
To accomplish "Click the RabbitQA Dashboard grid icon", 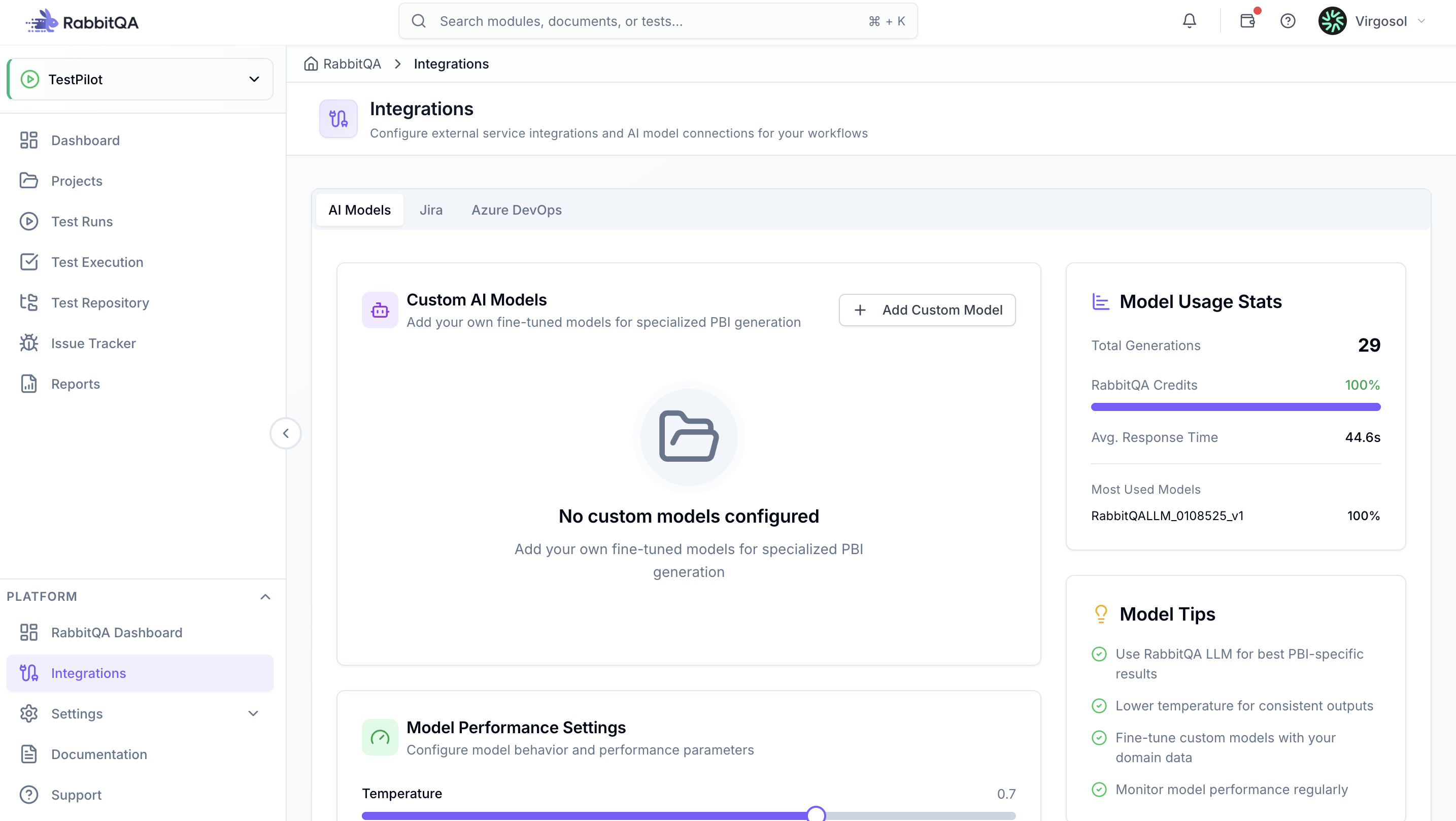I will pos(29,632).
